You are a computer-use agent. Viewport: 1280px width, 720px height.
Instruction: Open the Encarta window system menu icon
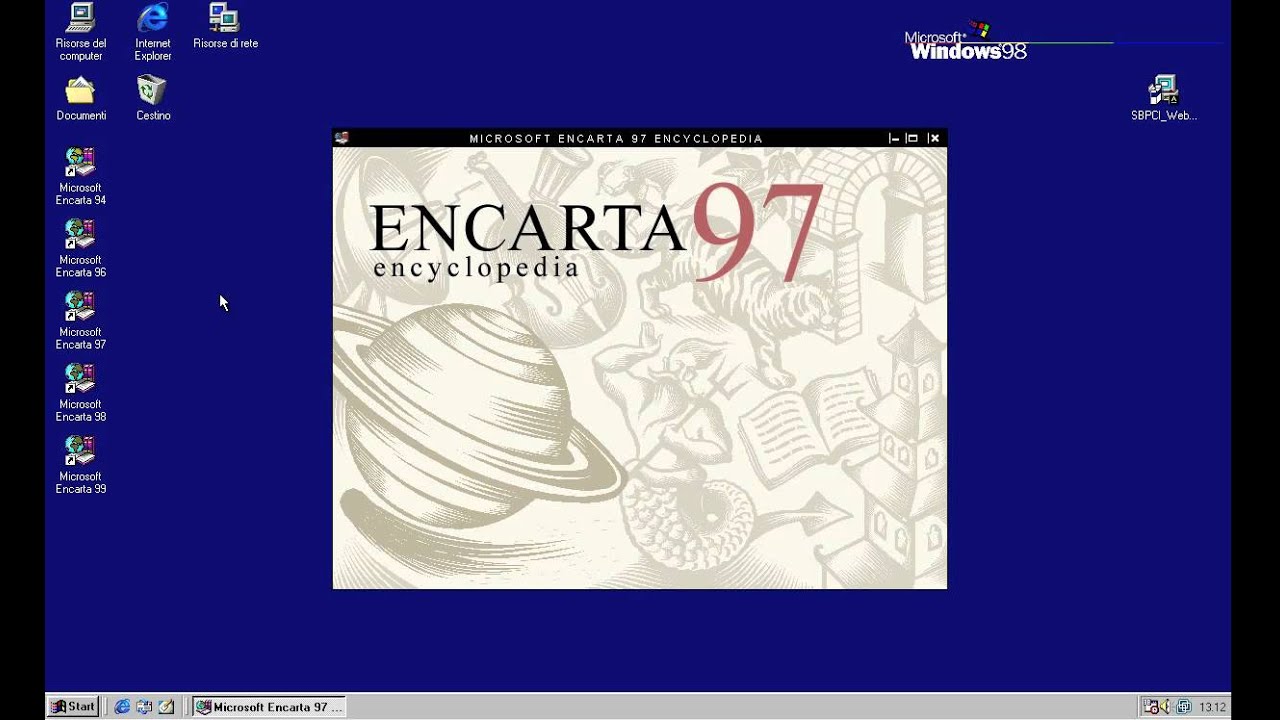(x=342, y=138)
